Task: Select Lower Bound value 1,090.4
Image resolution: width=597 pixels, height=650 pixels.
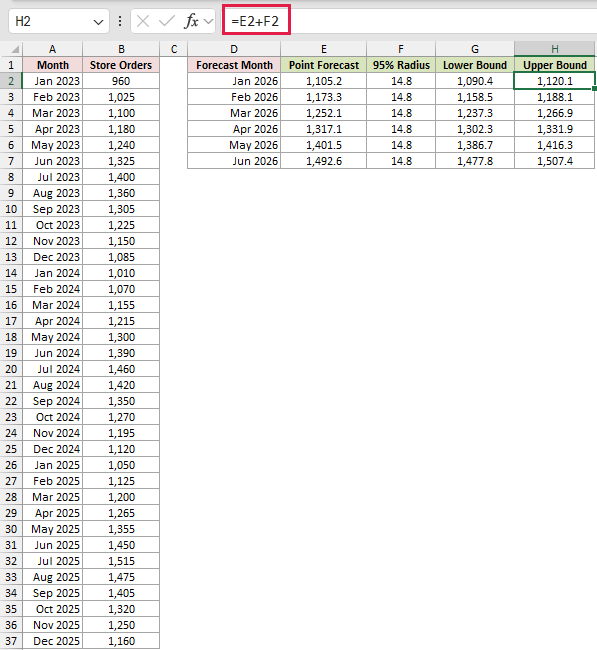Action: coord(475,81)
